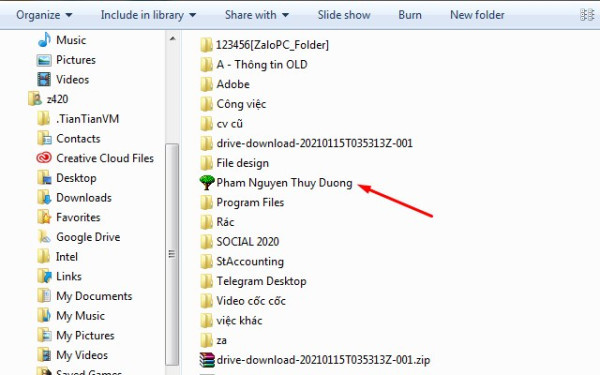
Task: Open My Music folder icon
Action: [44, 315]
